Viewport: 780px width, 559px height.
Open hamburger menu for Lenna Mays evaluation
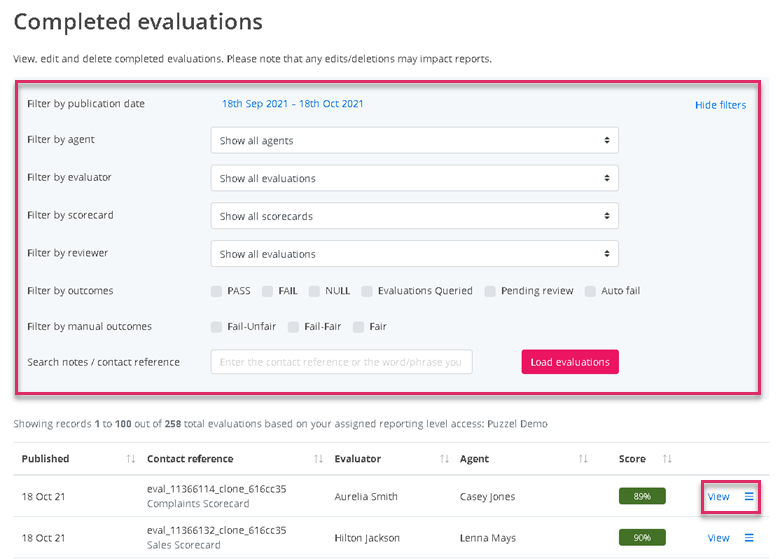[x=749, y=538]
